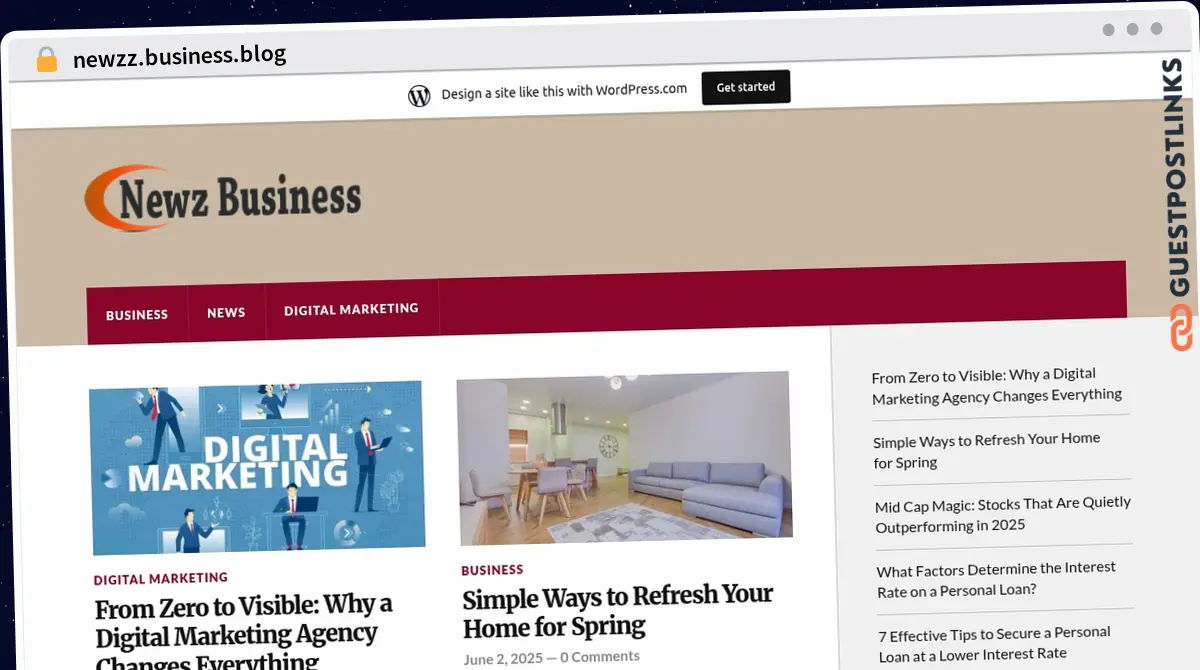
Task: Open the "From Zero to Visible" post headline
Action: (244, 635)
